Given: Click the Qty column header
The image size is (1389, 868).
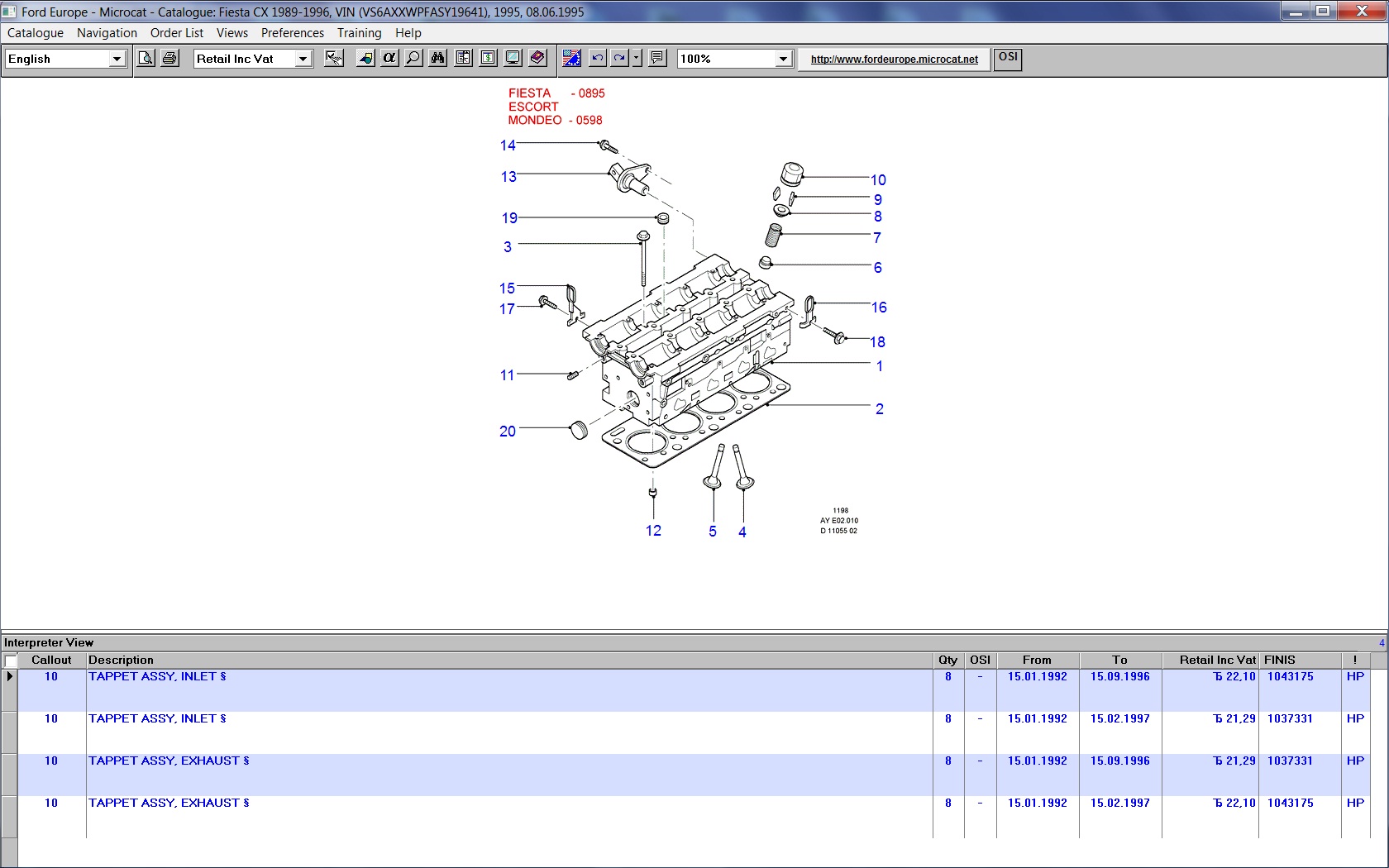Looking at the screenshot, I should (x=947, y=660).
